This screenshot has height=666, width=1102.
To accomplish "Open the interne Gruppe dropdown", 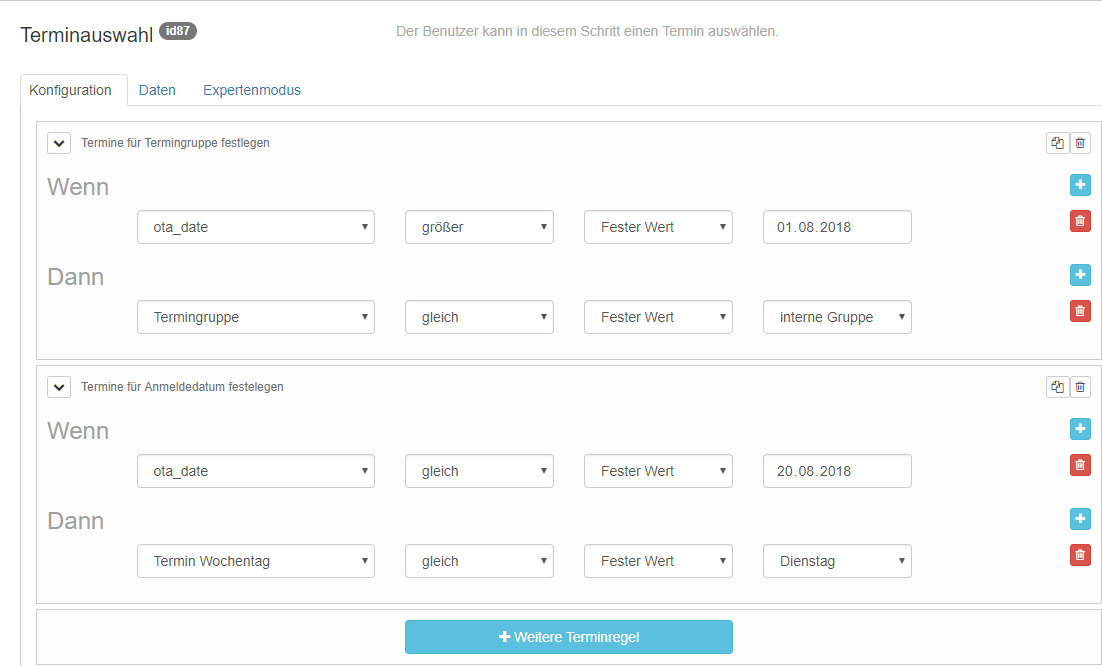I will coord(837,317).
